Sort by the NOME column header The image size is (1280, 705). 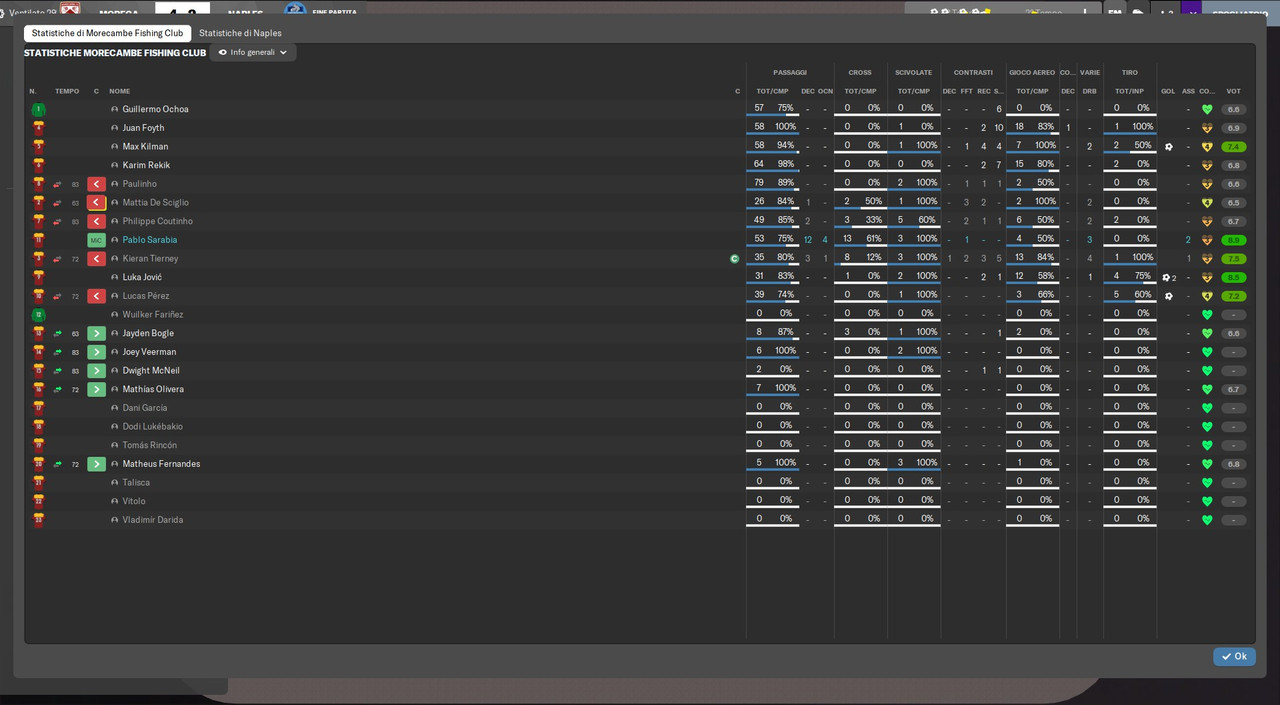click(x=120, y=91)
